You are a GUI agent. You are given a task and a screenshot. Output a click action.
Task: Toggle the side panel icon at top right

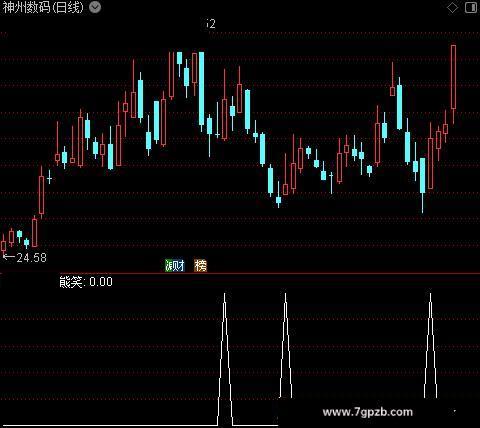(471, 8)
